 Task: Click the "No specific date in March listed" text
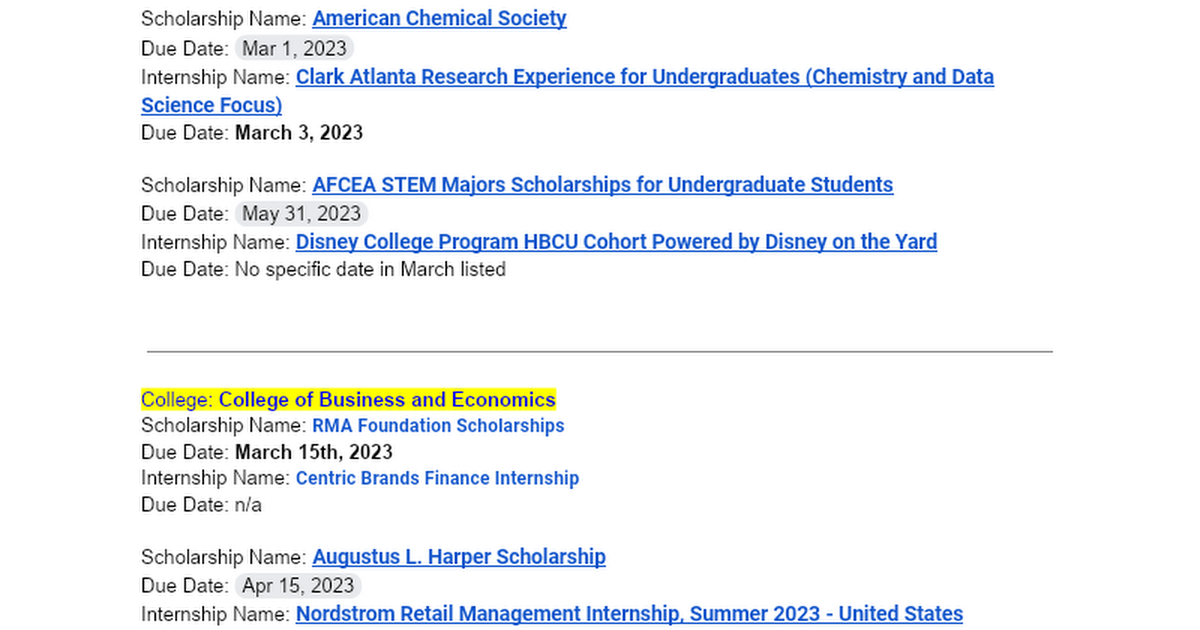[x=370, y=269]
